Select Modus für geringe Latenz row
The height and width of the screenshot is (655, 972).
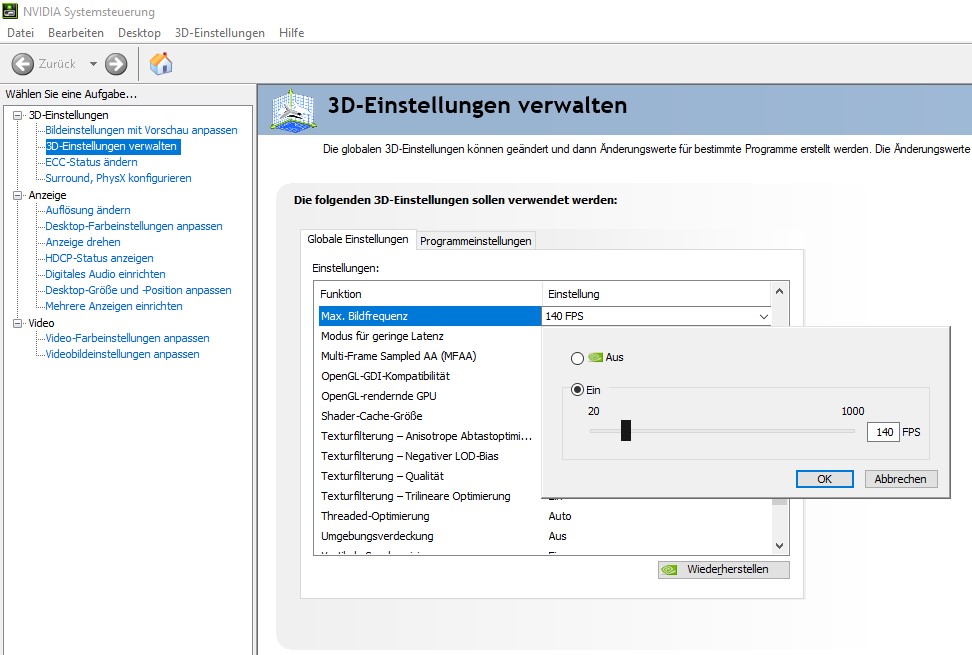point(430,336)
